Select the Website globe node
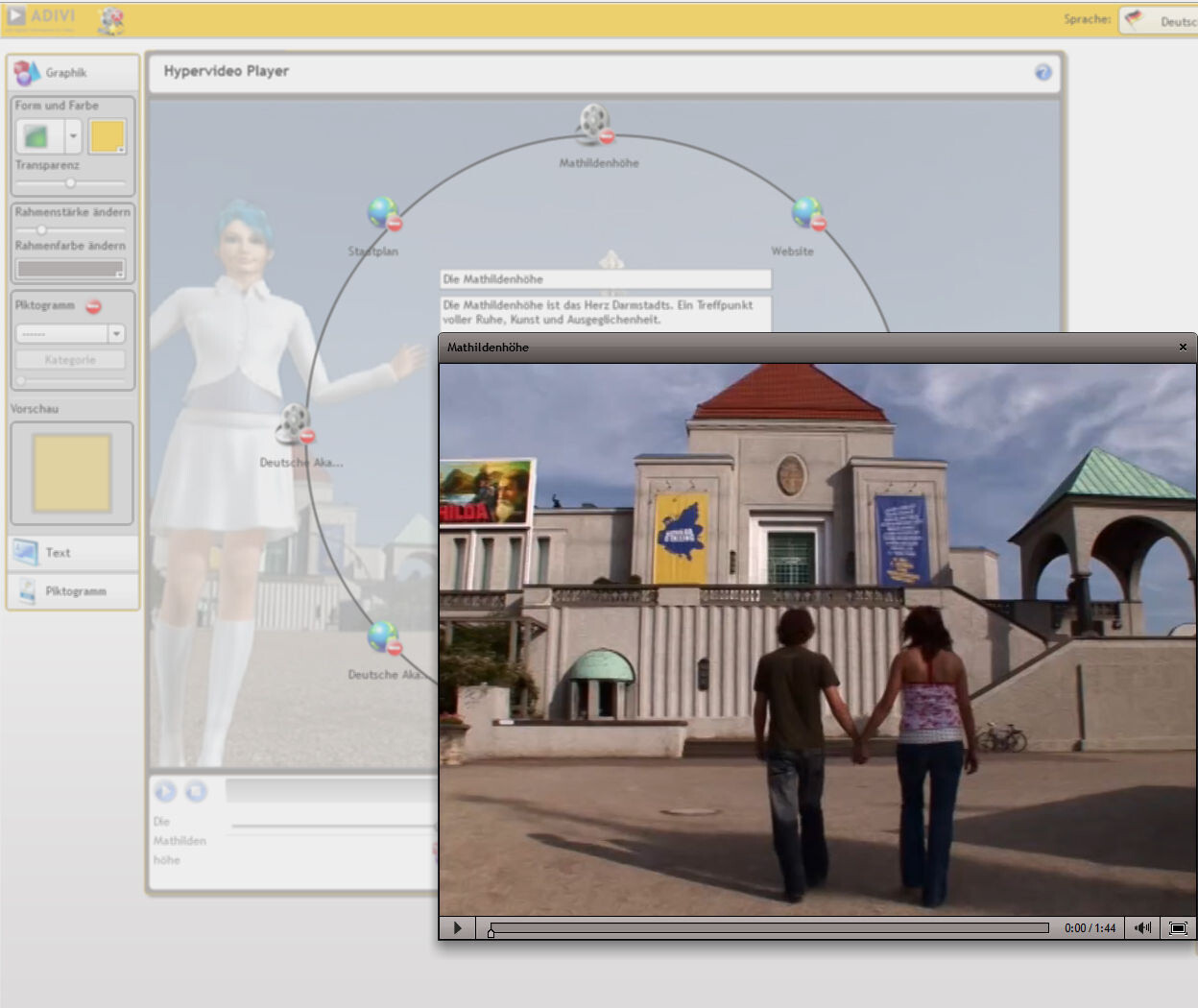Viewport: 1198px width, 1008px height. (806, 211)
